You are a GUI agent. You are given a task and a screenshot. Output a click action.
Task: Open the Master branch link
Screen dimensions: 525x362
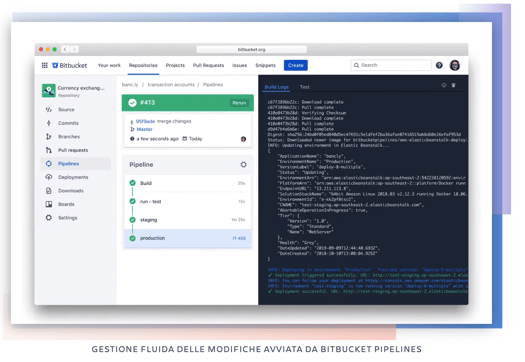(x=144, y=129)
